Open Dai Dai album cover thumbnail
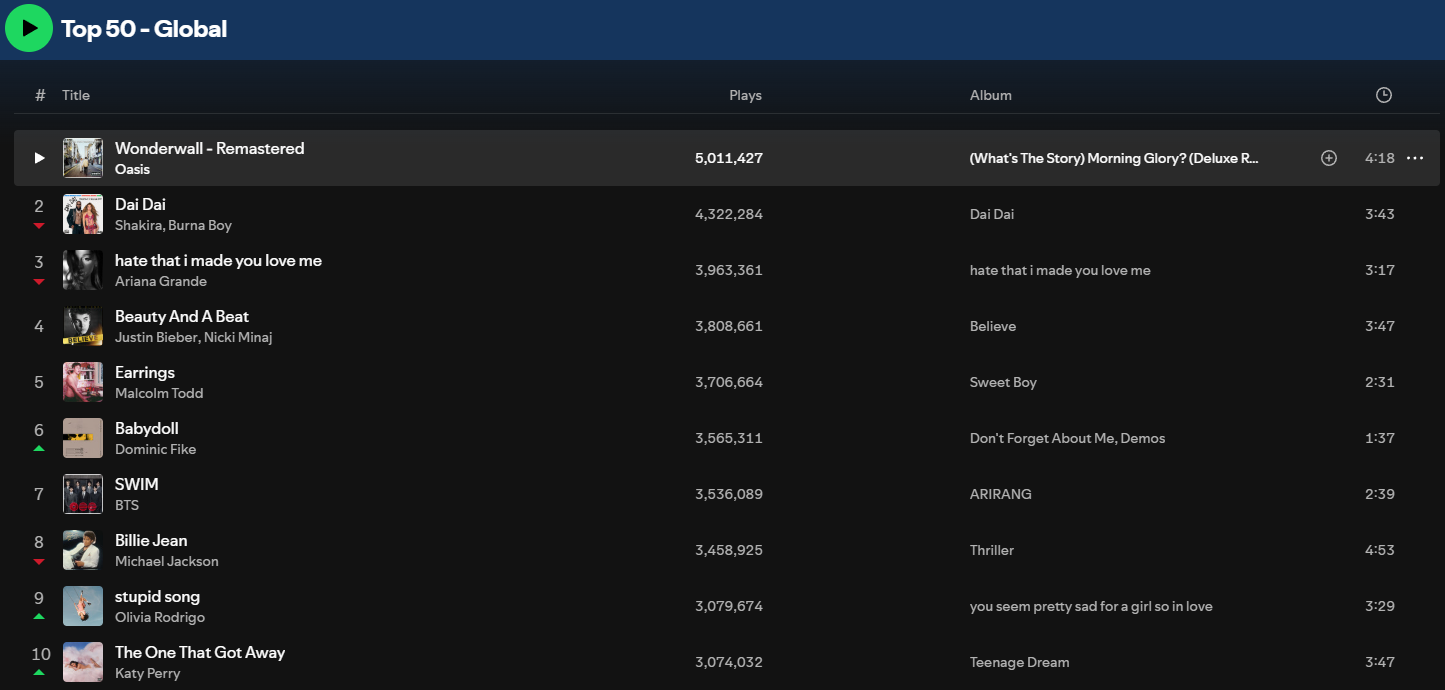Image resolution: width=1445 pixels, height=690 pixels. tap(83, 214)
